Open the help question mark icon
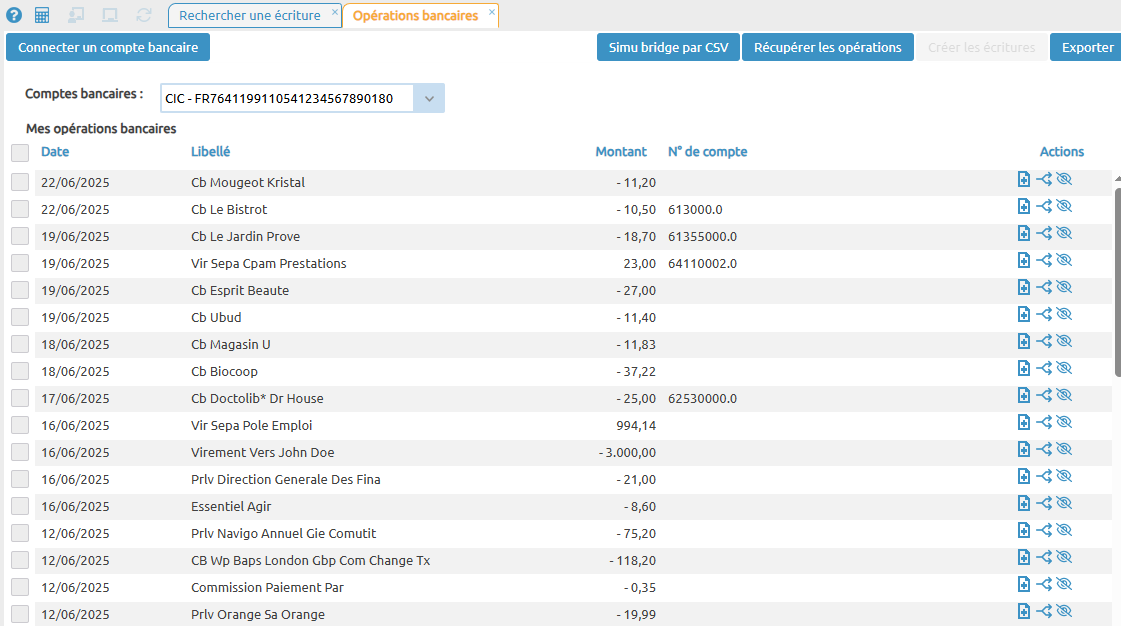The height and width of the screenshot is (626, 1121). tap(14, 15)
